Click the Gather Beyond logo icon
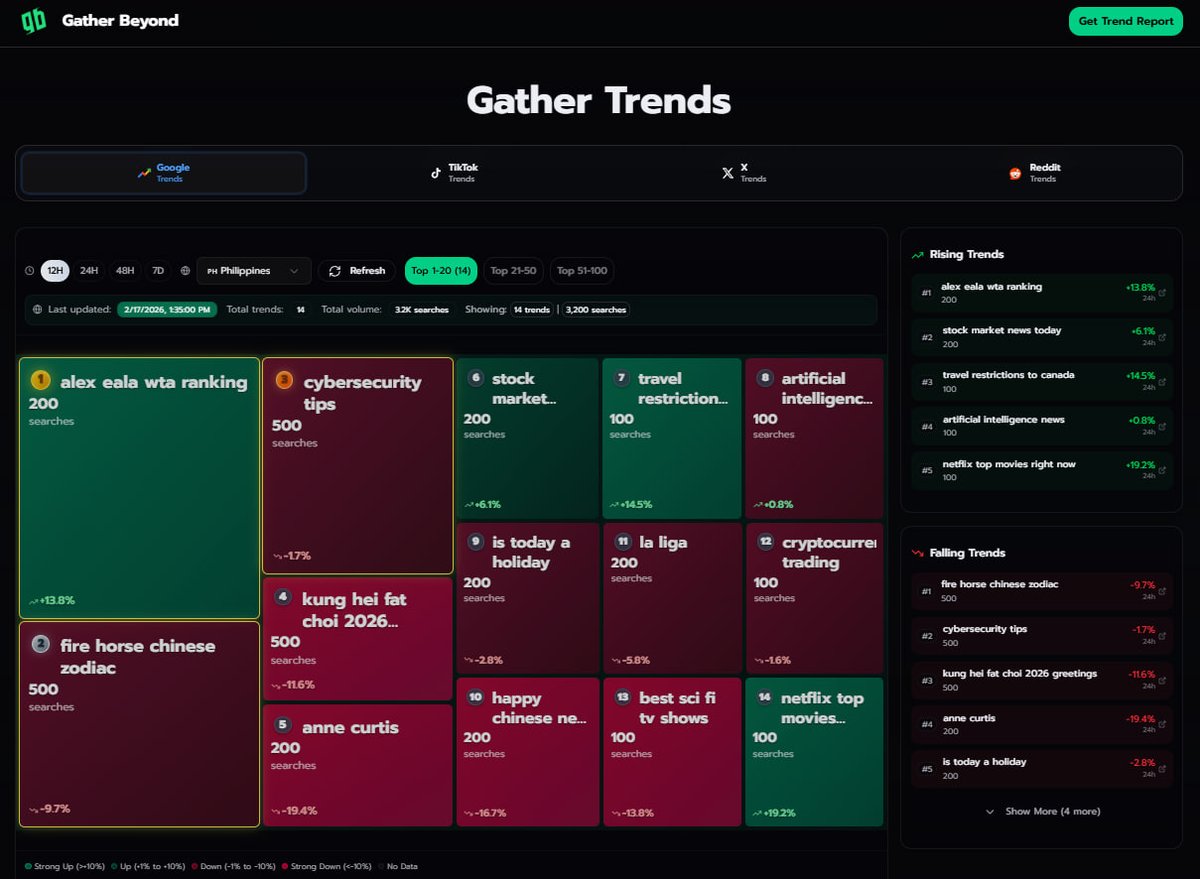Image resolution: width=1200 pixels, height=879 pixels. coord(34,21)
